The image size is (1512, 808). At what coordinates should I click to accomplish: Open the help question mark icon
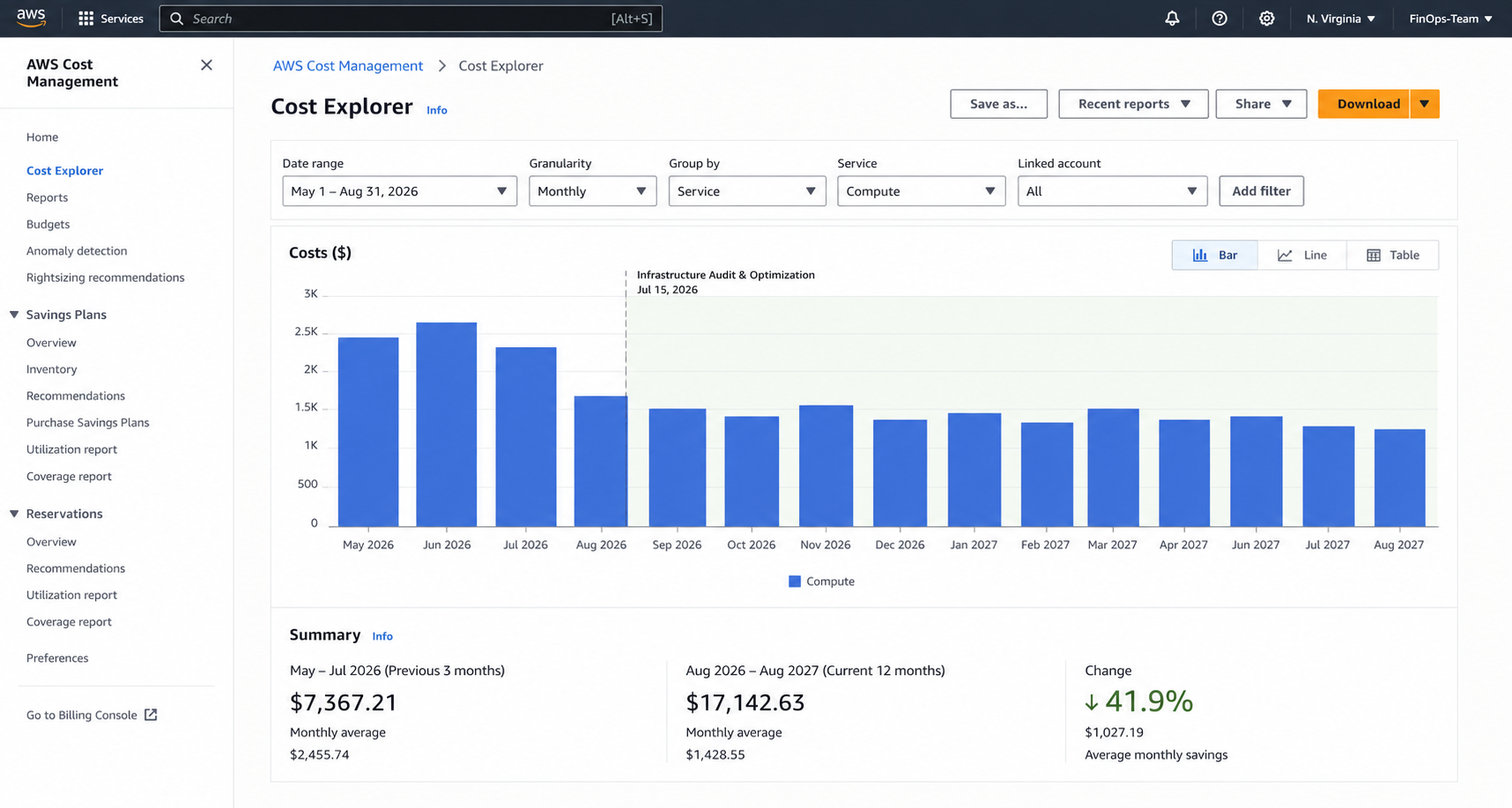click(x=1219, y=19)
